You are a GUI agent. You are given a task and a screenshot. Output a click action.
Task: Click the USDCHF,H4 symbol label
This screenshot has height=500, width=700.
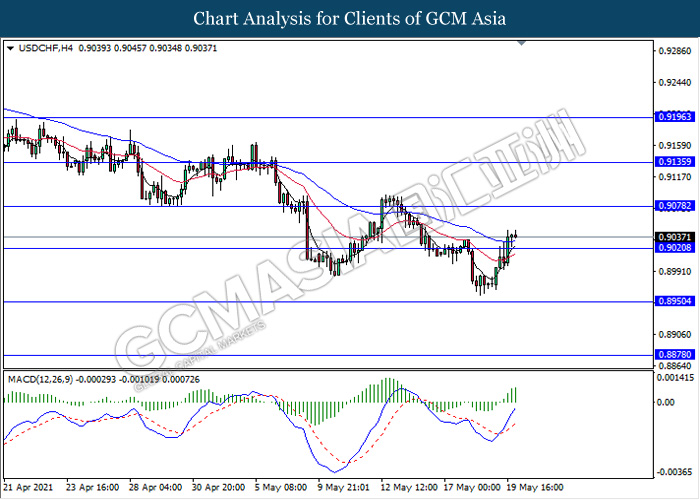tap(45, 48)
